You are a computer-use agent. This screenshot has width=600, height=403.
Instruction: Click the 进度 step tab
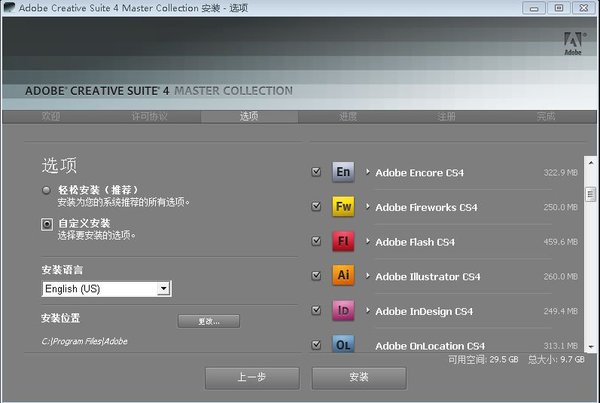pos(348,116)
